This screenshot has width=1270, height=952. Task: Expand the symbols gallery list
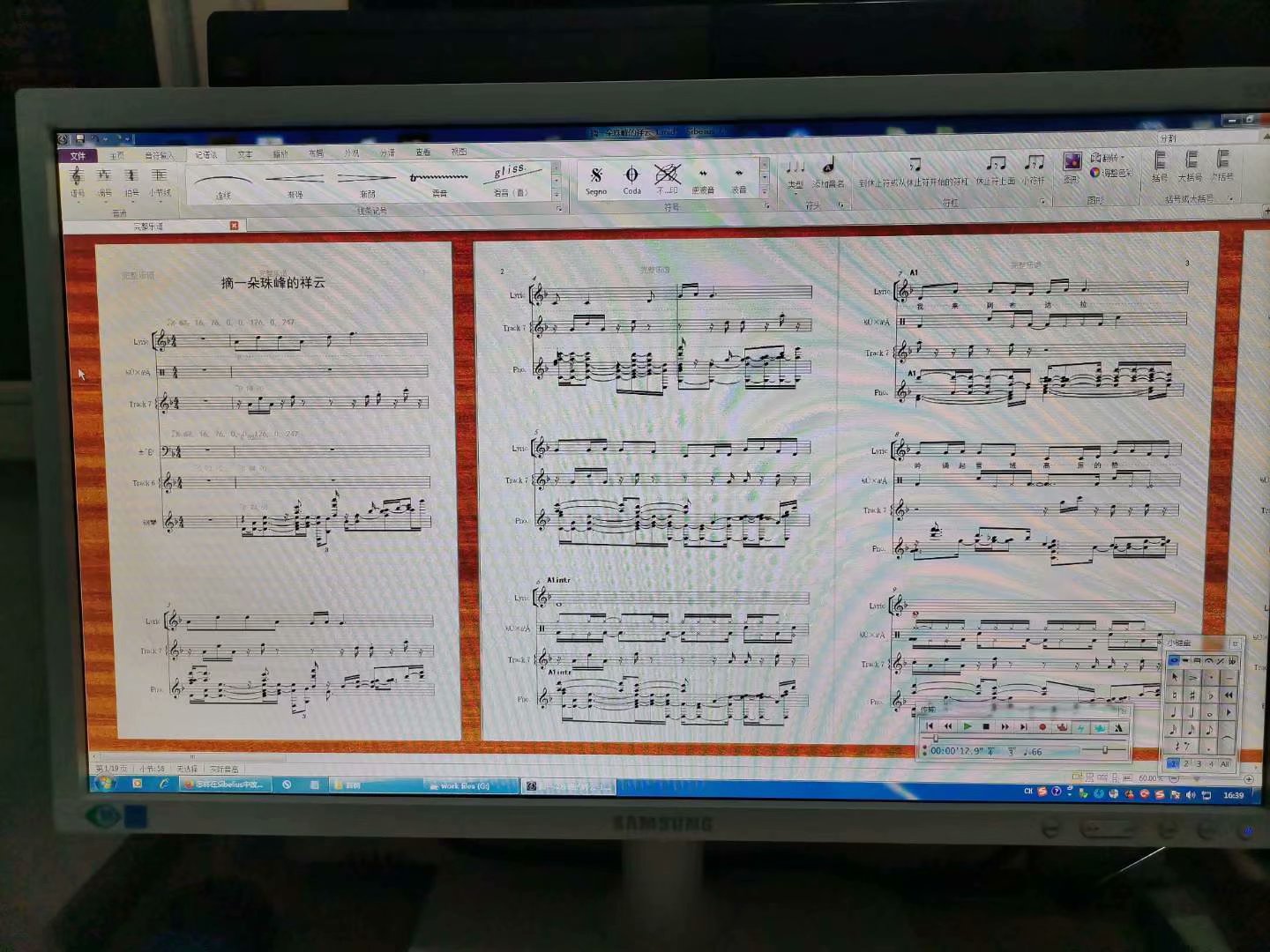[765, 191]
